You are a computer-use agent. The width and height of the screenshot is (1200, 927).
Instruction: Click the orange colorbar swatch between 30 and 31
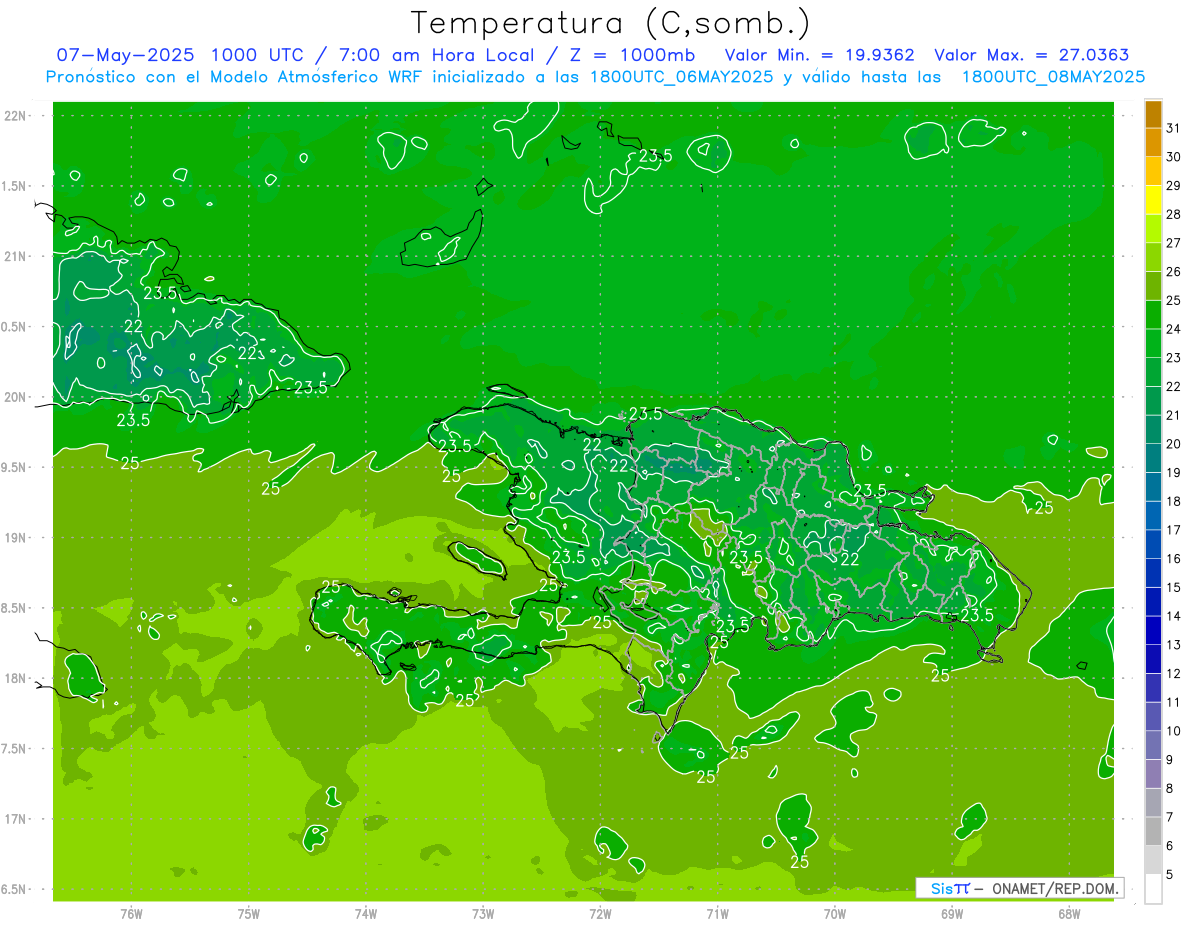pyautogui.click(x=1153, y=143)
